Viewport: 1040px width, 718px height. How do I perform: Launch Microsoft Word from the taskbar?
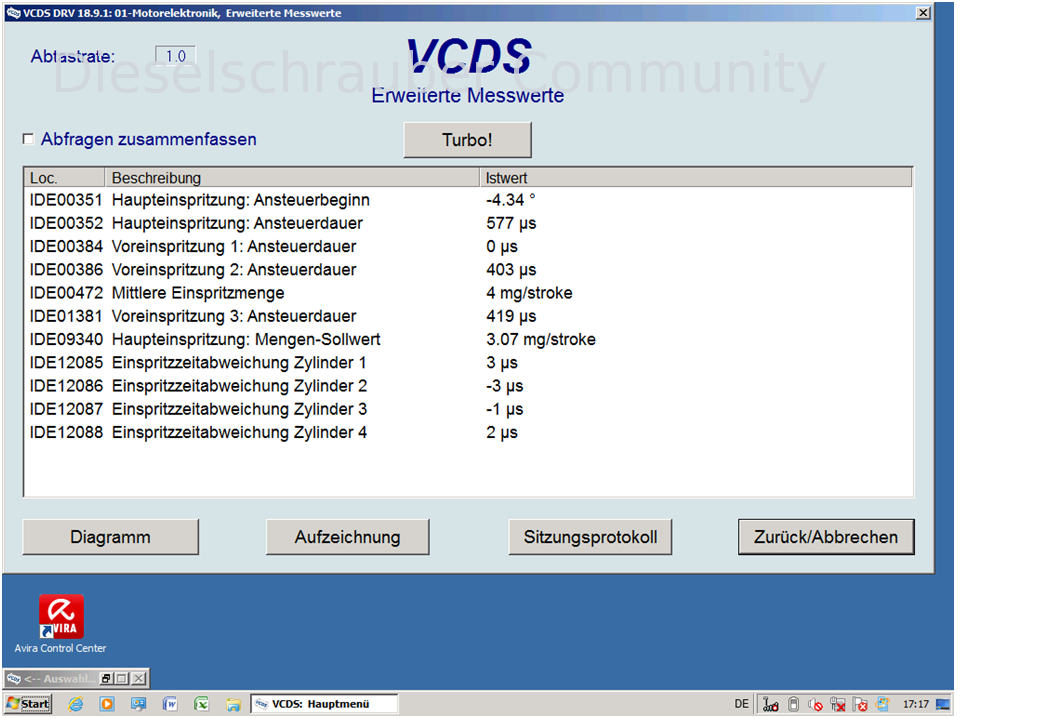point(170,704)
